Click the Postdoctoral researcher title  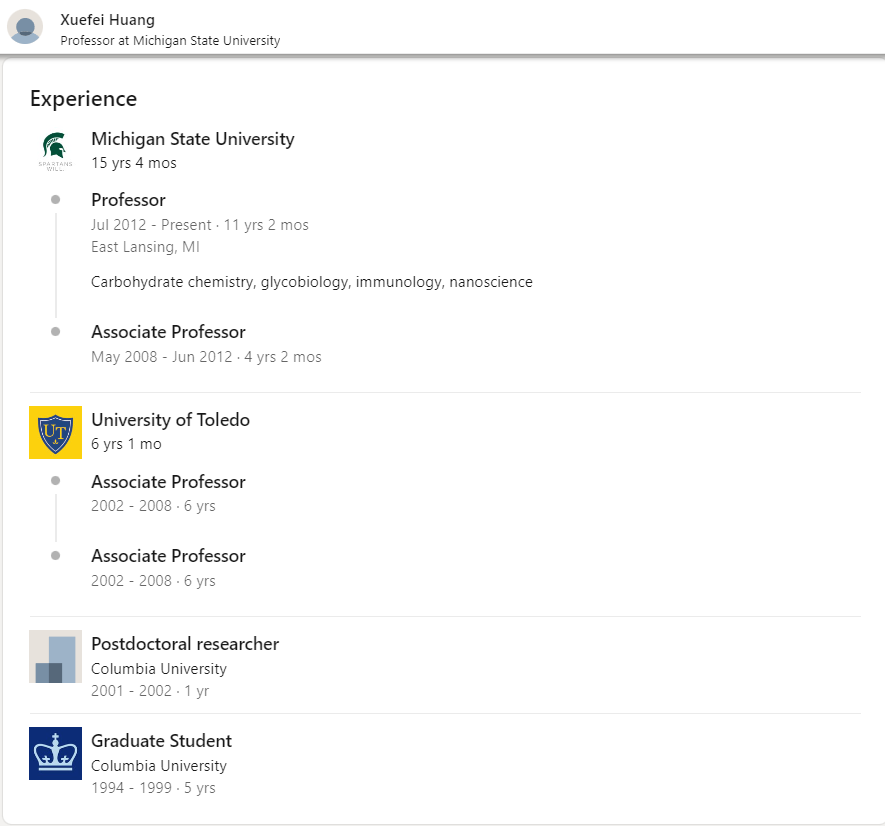185,644
